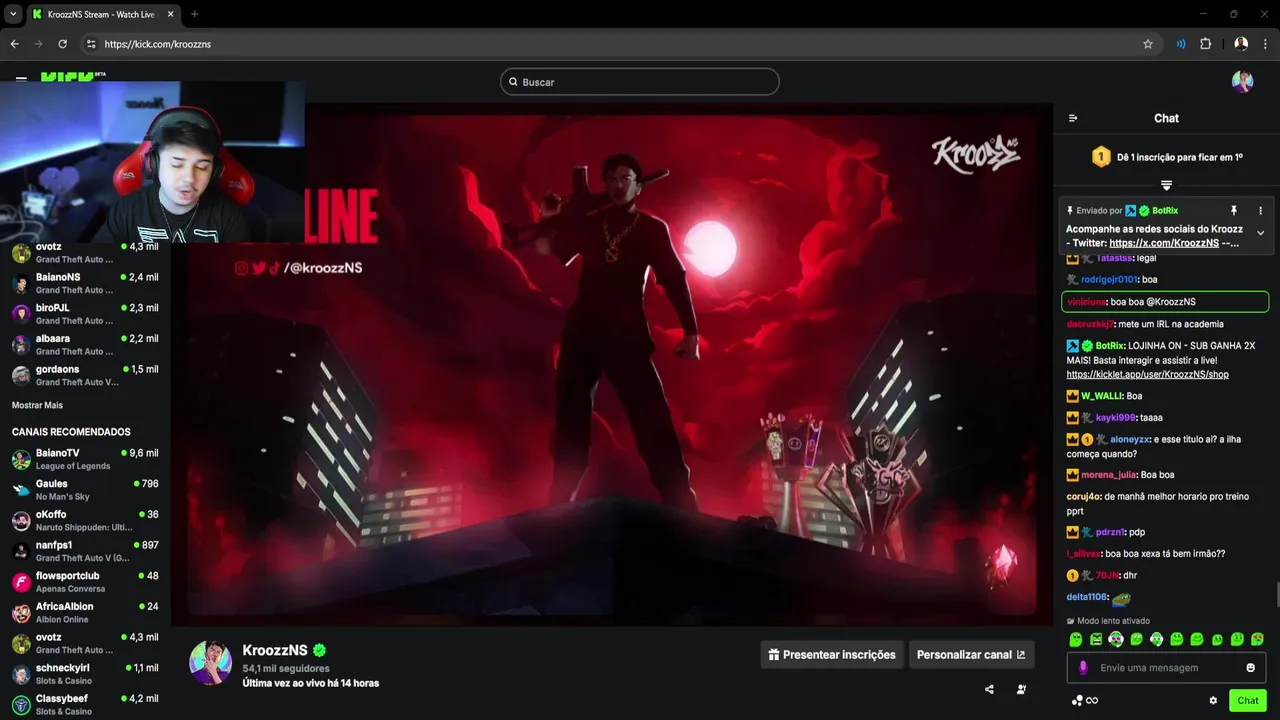This screenshot has width=1280, height=720.
Task: Click the 'Presentear inscrições' button
Action: [832, 655]
